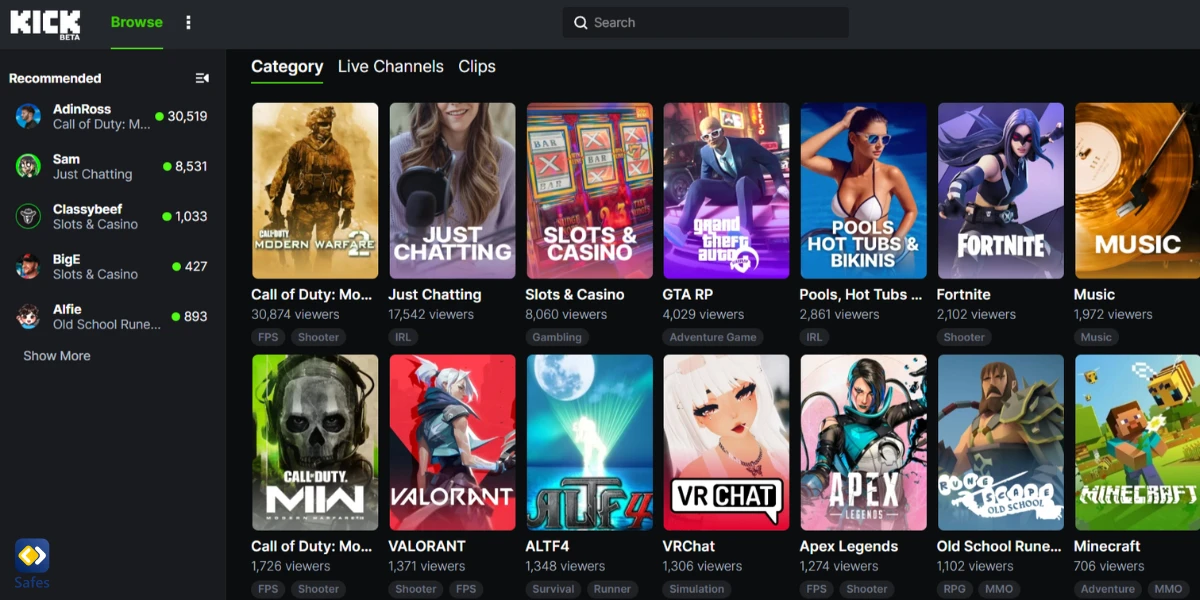
Task: Click the VALORANT title link
Action: 427,547
